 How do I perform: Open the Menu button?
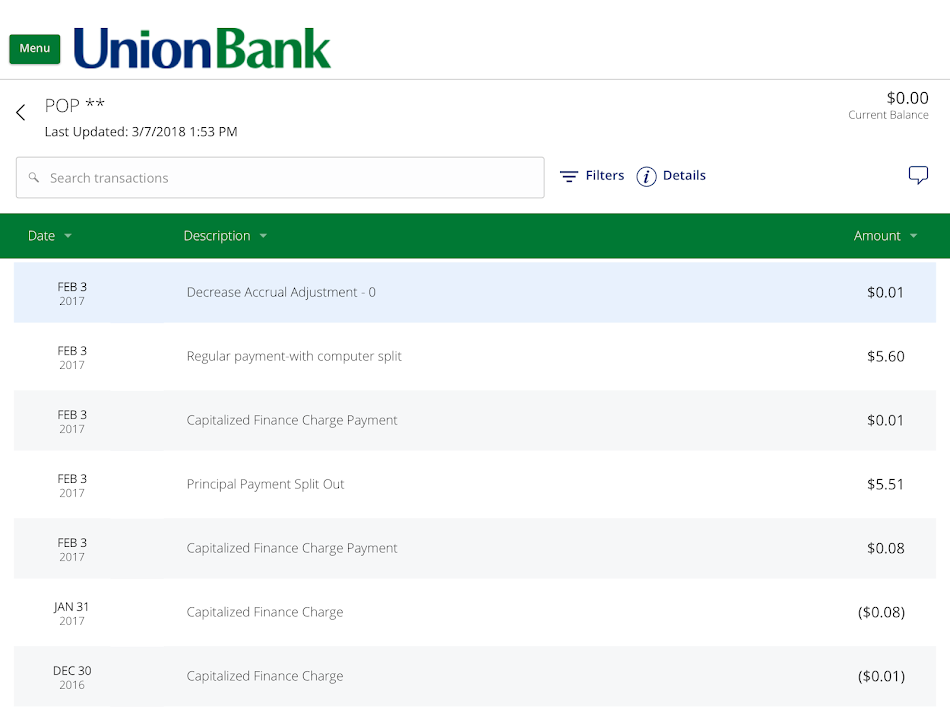pos(34,47)
